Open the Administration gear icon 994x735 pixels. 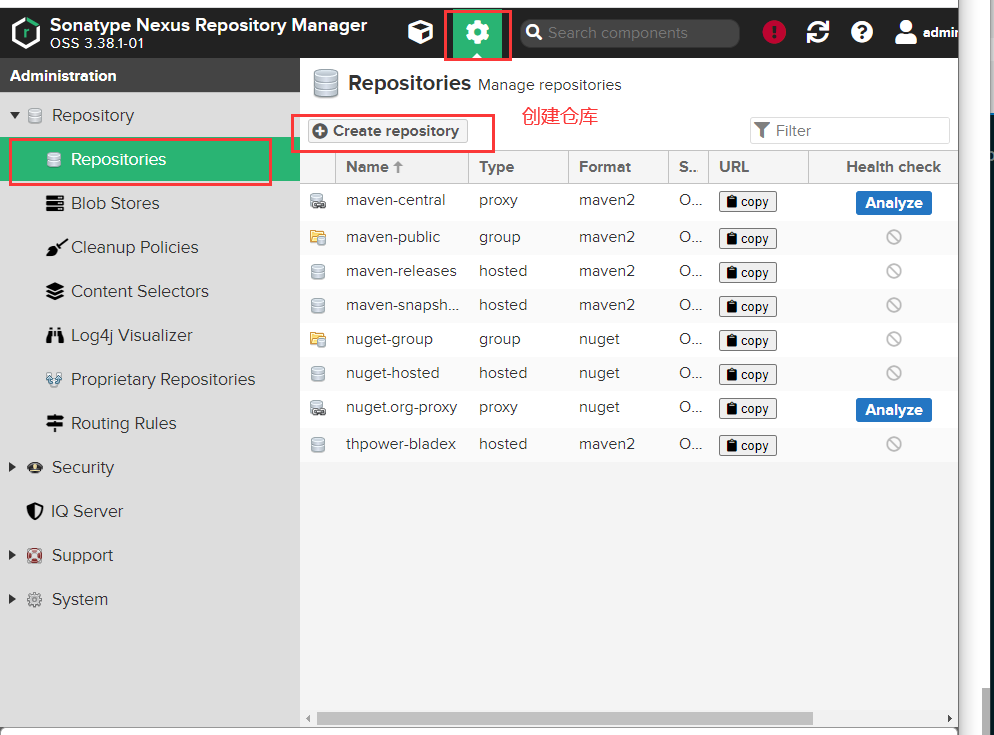point(477,32)
